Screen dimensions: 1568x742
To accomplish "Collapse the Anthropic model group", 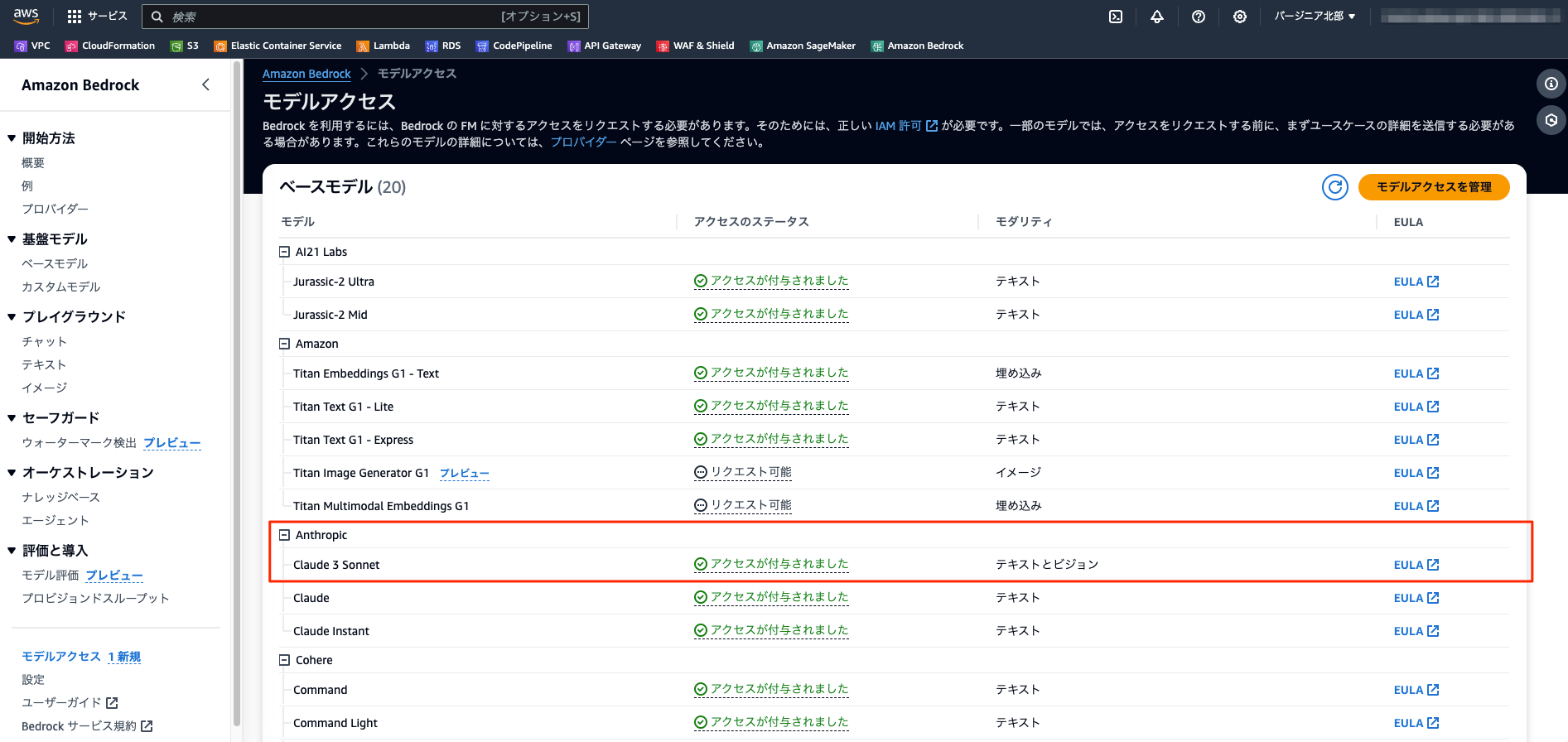I will 284,535.
